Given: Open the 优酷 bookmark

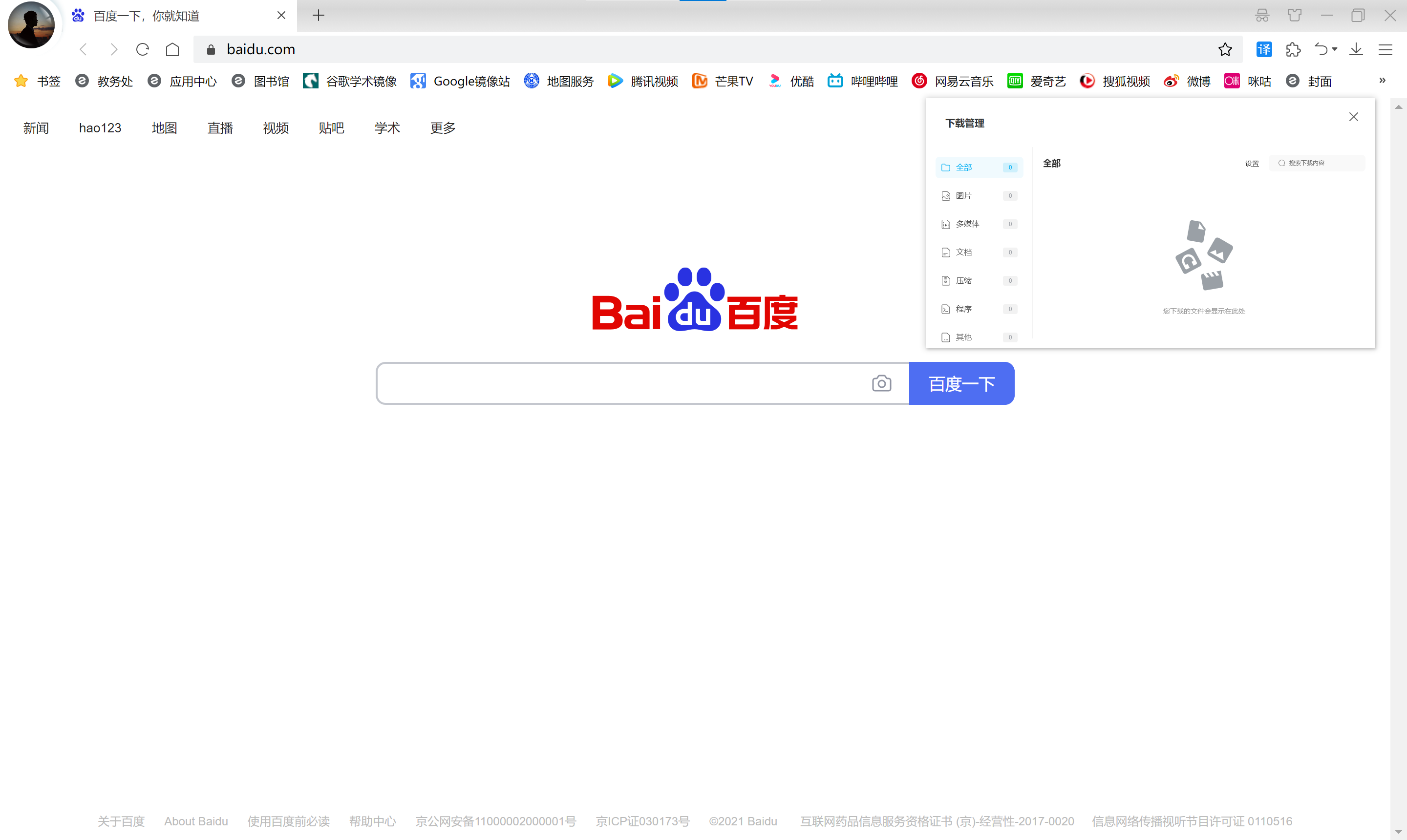Looking at the screenshot, I should 791,81.
